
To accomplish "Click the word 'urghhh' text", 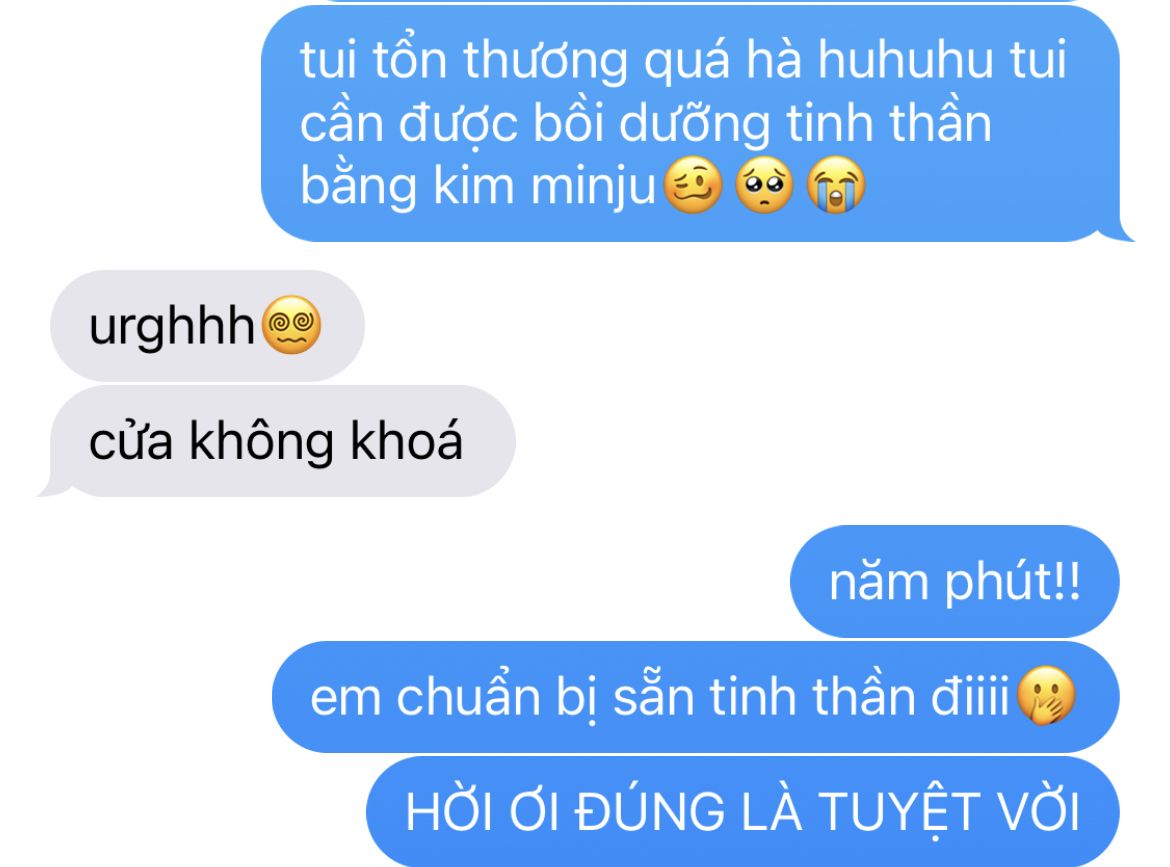I will point(172,327).
